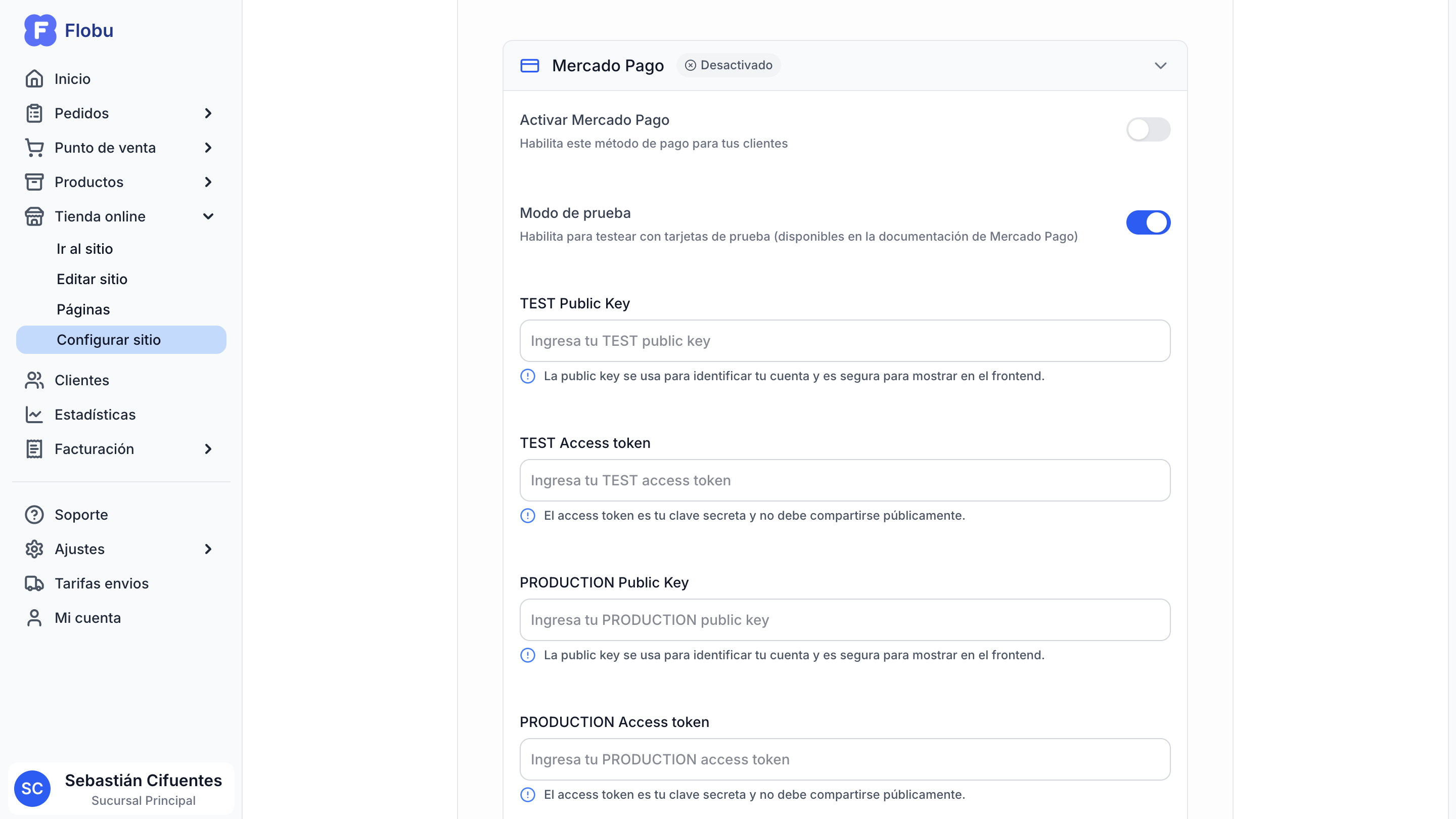Click the Mi cuenta user icon
Screen dimensions: 1456x819
[x=34, y=618]
